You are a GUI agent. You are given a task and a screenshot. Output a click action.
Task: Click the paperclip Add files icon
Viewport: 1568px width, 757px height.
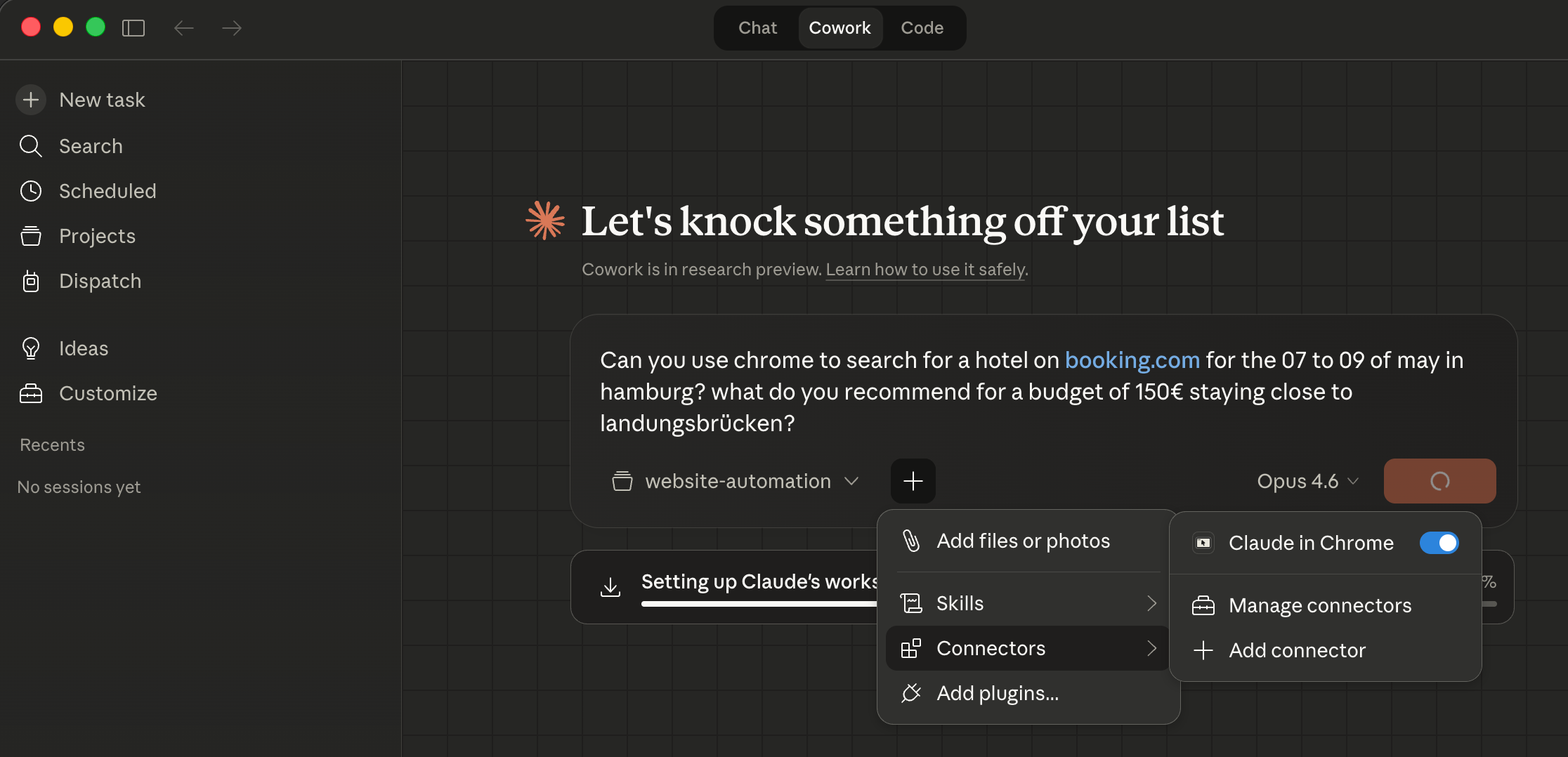911,541
